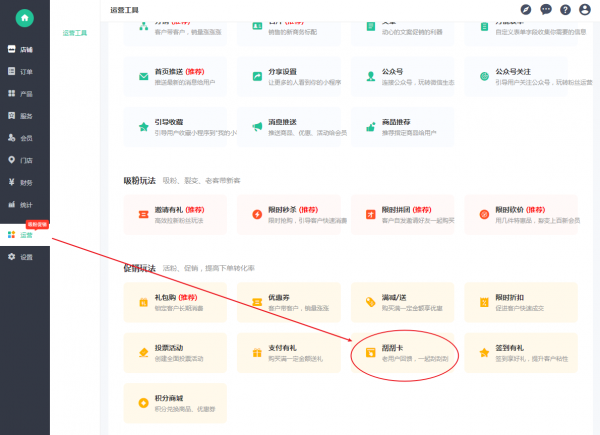Select 财务 in the sidebar
This screenshot has height=435, width=600.
[25, 182]
